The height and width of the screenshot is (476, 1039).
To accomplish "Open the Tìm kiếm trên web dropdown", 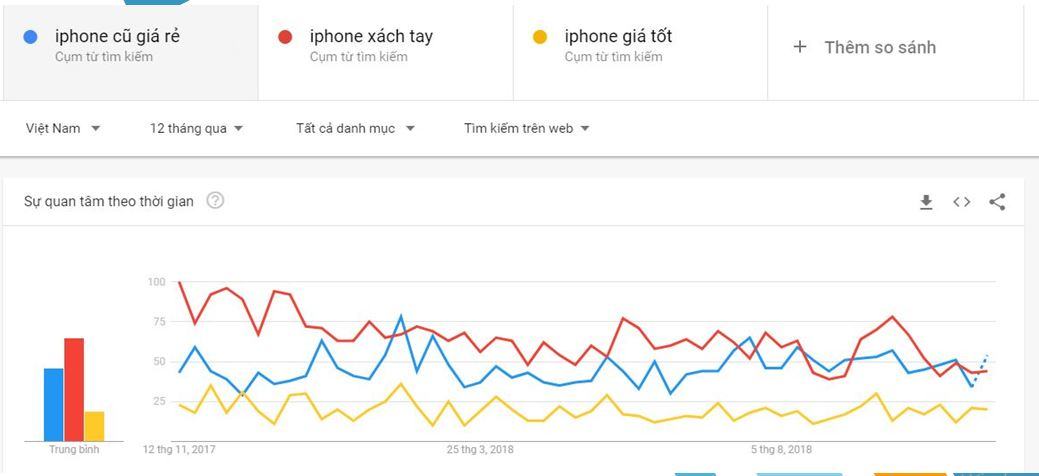I will click(x=527, y=129).
